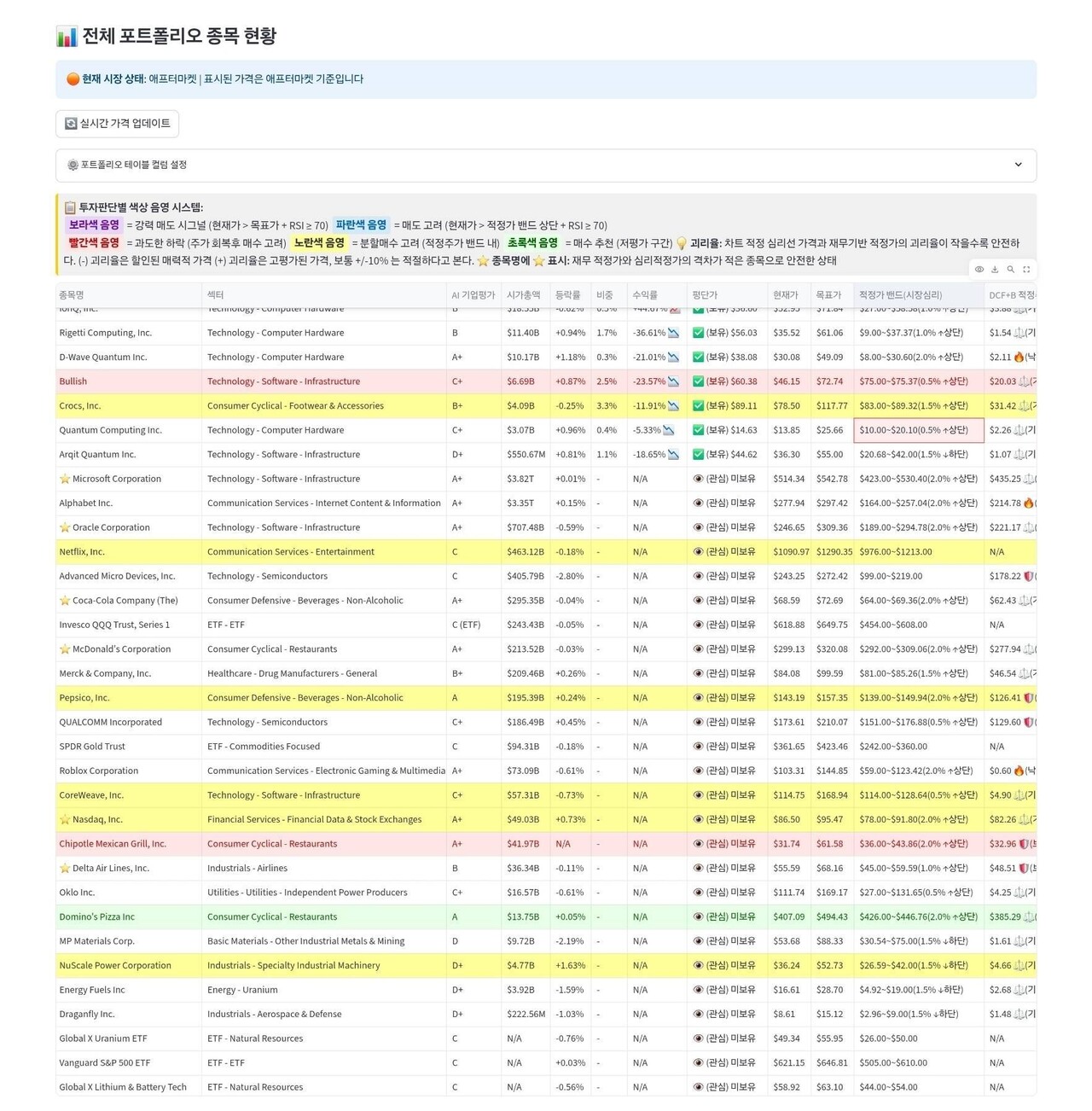1092x1111 pixels.
Task: Click the fire icon on the Roblox row
Action: [1020, 771]
